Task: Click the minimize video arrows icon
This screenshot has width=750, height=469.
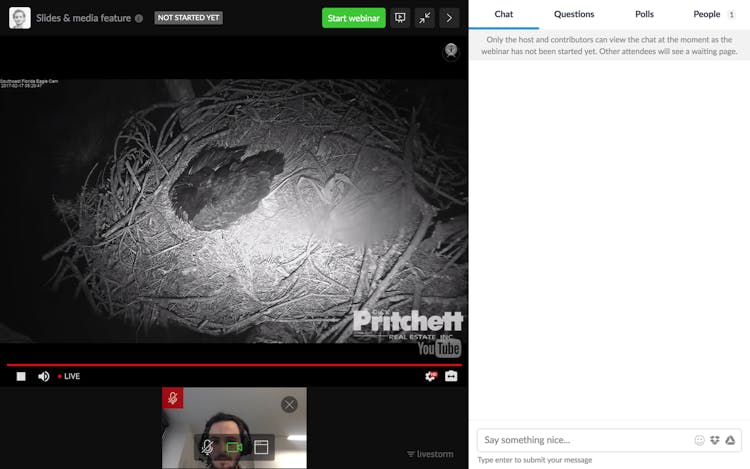Action: (425, 18)
